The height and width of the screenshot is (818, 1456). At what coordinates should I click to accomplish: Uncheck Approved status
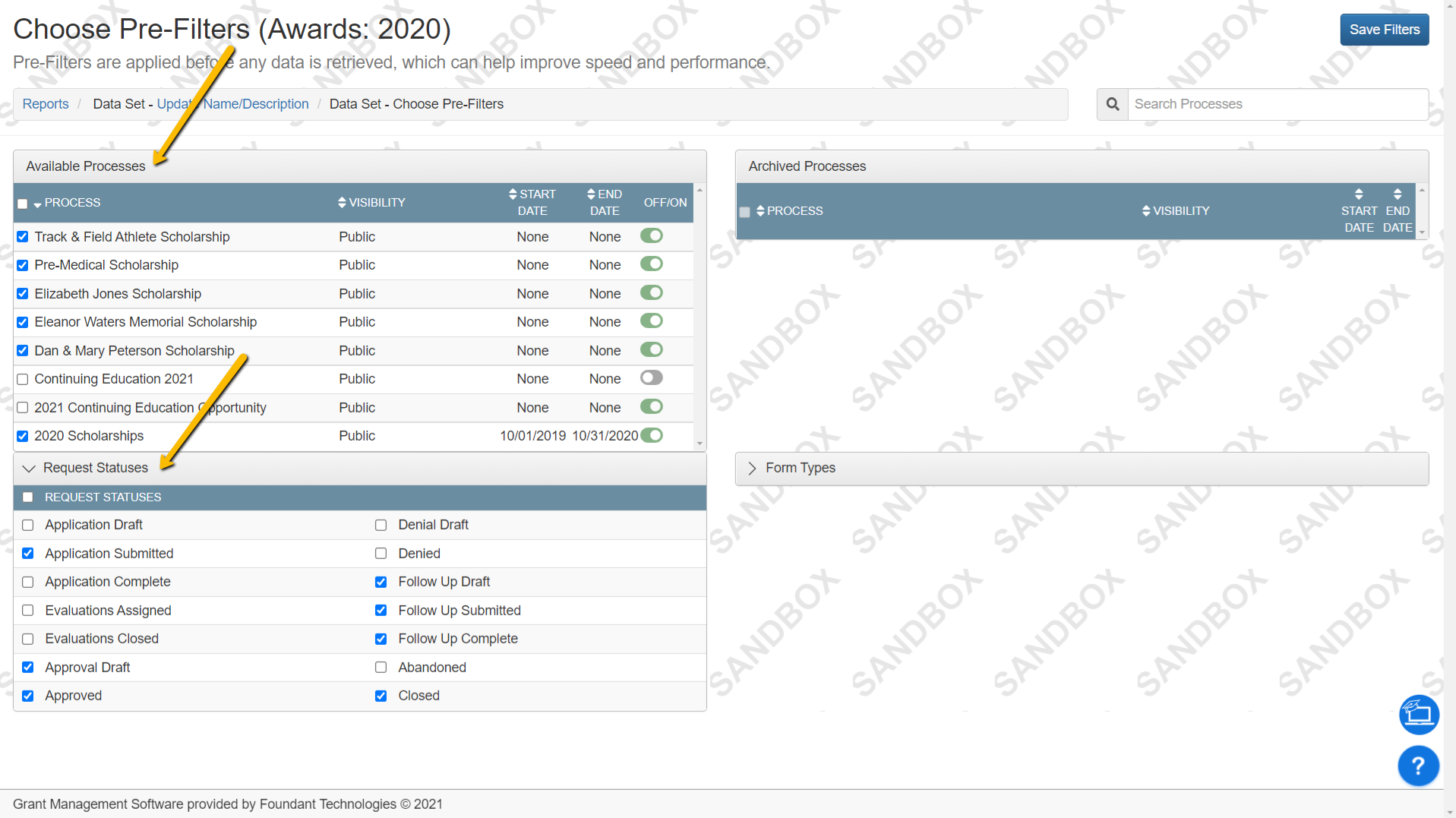point(28,696)
